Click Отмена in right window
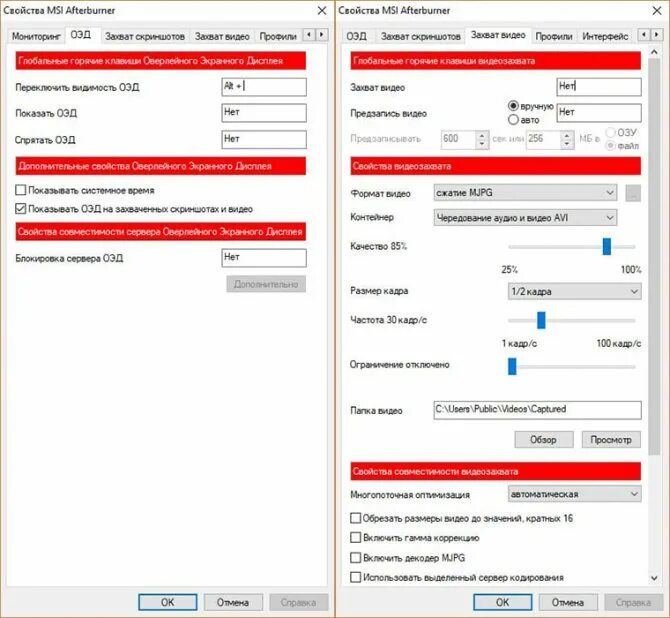The image size is (670, 618). point(568,602)
